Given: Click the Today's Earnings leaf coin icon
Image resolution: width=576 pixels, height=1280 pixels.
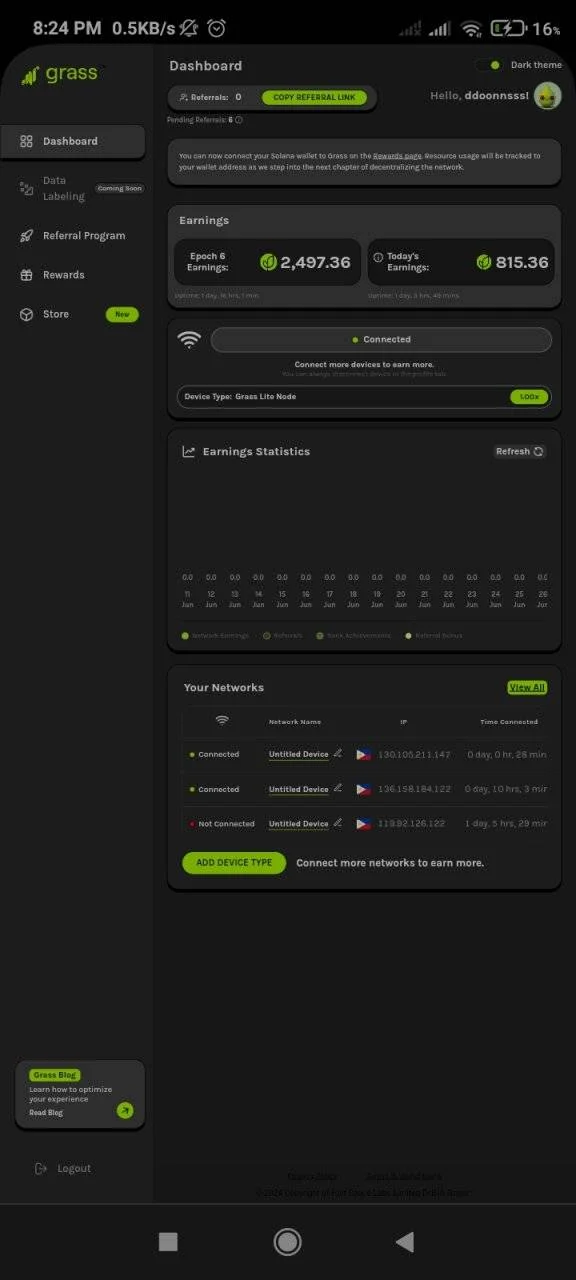Looking at the screenshot, I should click(x=484, y=262).
